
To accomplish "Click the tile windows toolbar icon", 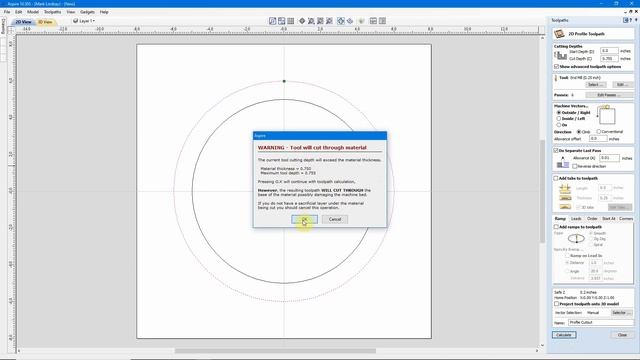I will 373,21.
